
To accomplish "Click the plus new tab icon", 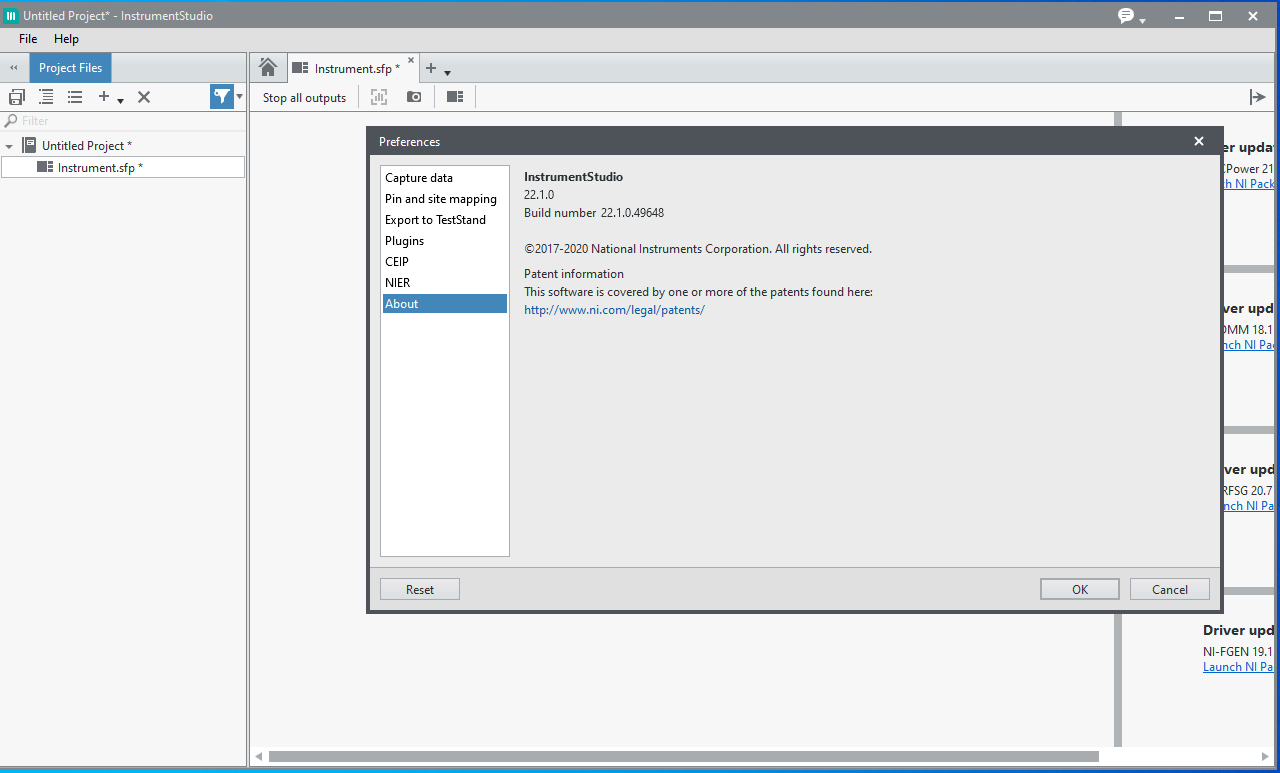I will 431,68.
